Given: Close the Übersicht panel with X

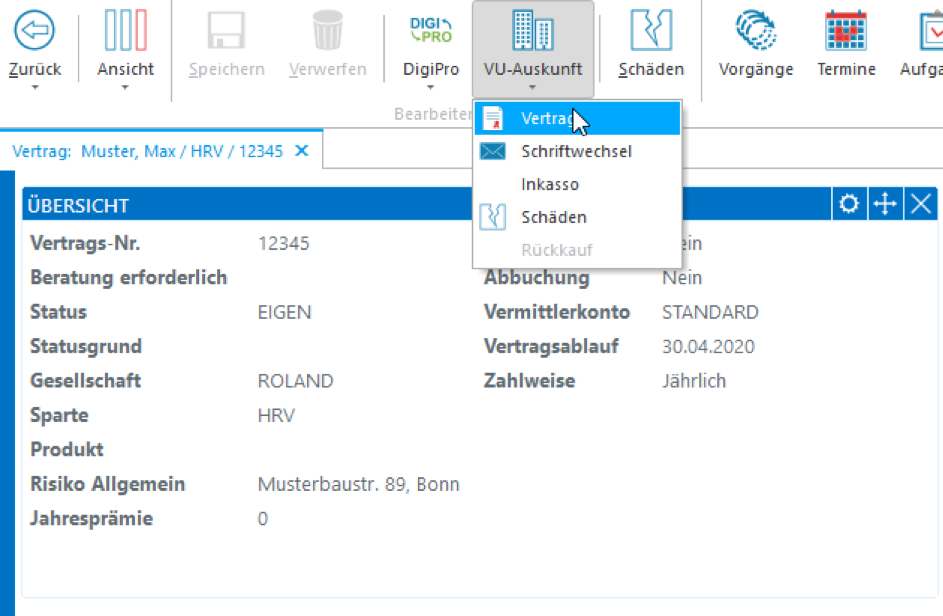Looking at the screenshot, I should (x=921, y=205).
